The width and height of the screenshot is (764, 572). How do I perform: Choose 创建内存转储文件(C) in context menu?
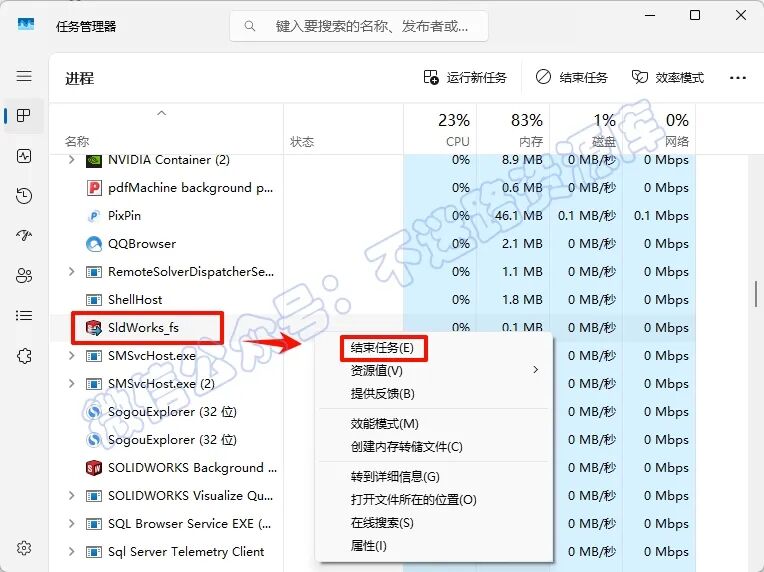point(406,447)
